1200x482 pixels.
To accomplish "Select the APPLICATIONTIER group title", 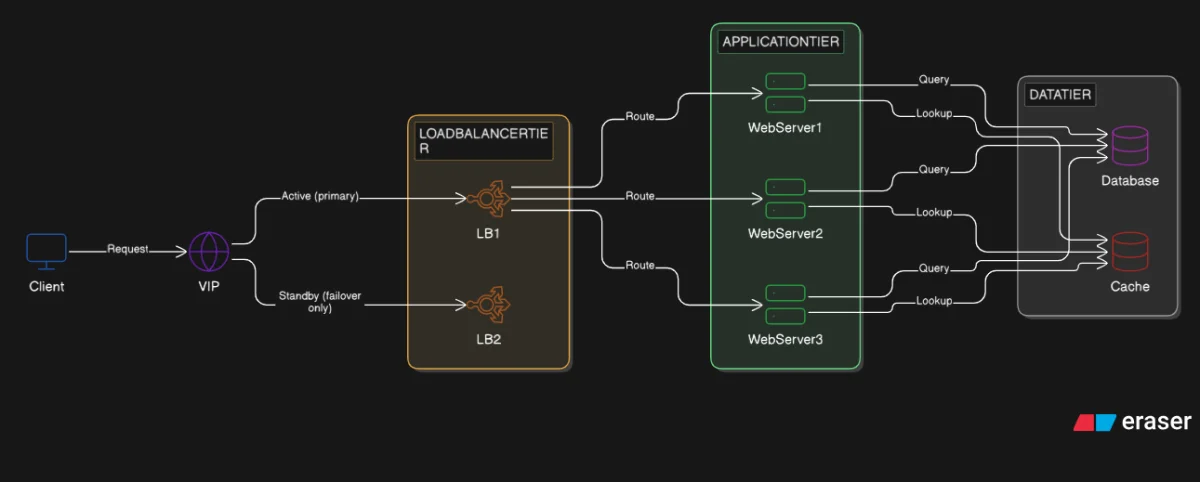I will click(x=780, y=42).
